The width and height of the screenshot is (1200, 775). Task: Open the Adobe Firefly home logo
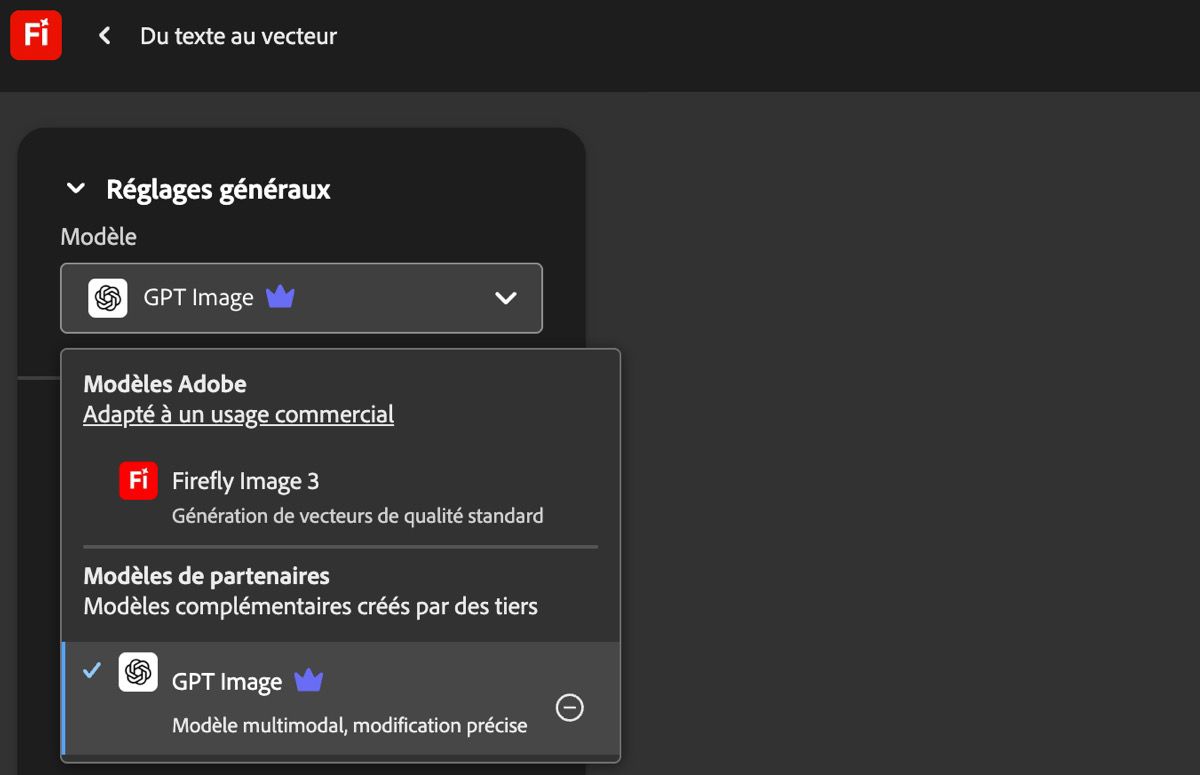coord(36,35)
